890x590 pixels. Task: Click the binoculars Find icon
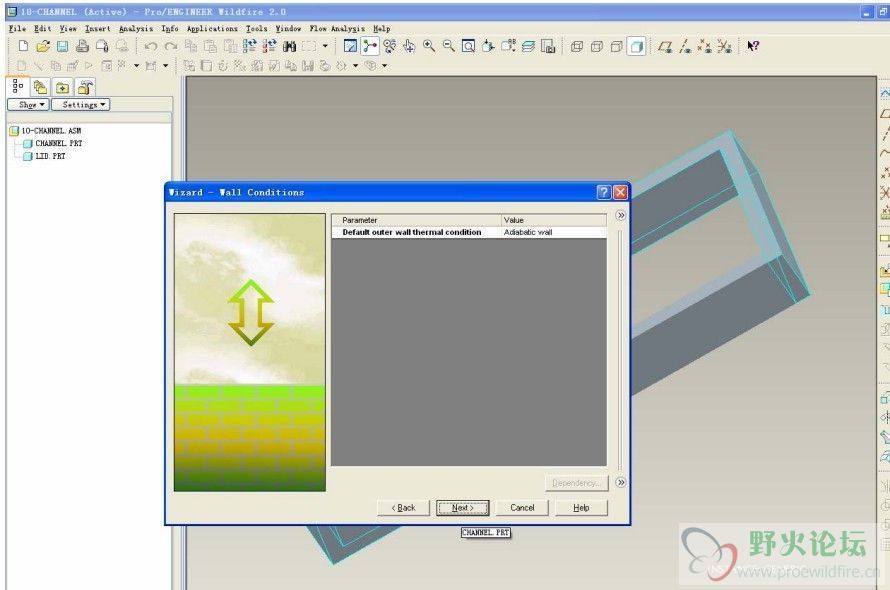point(289,46)
